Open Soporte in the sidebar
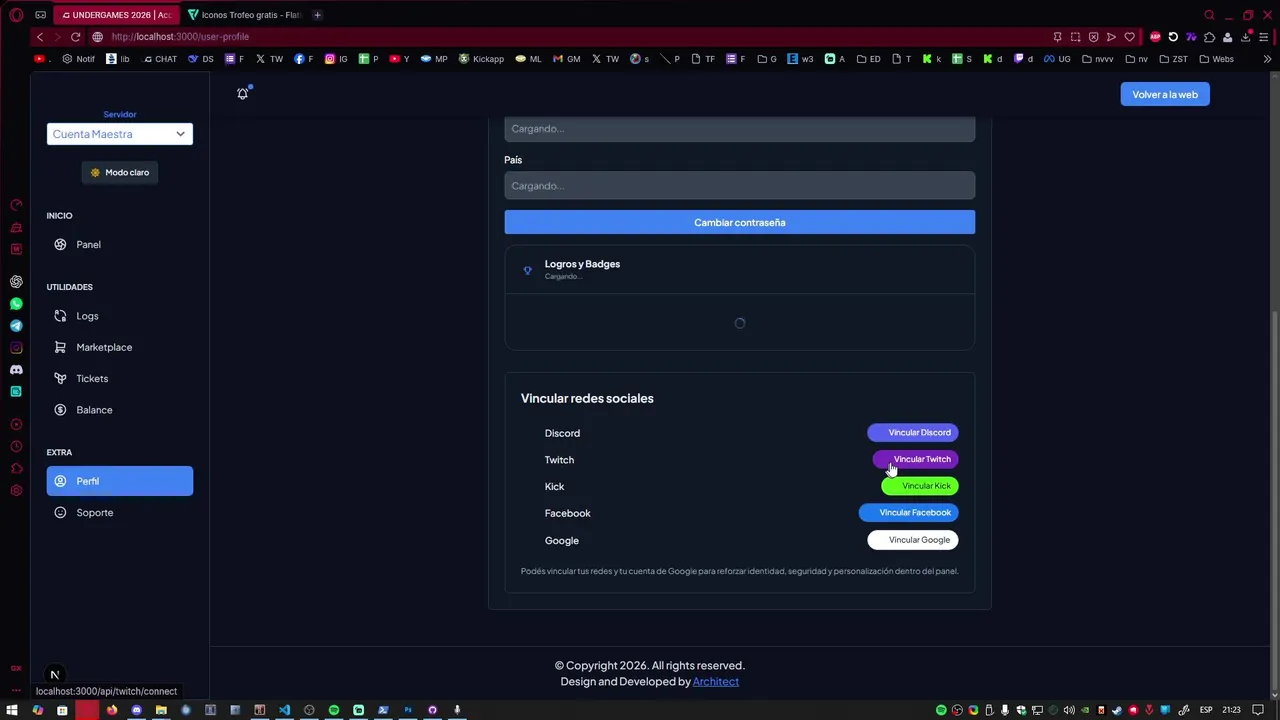This screenshot has width=1280, height=720. click(x=120, y=512)
